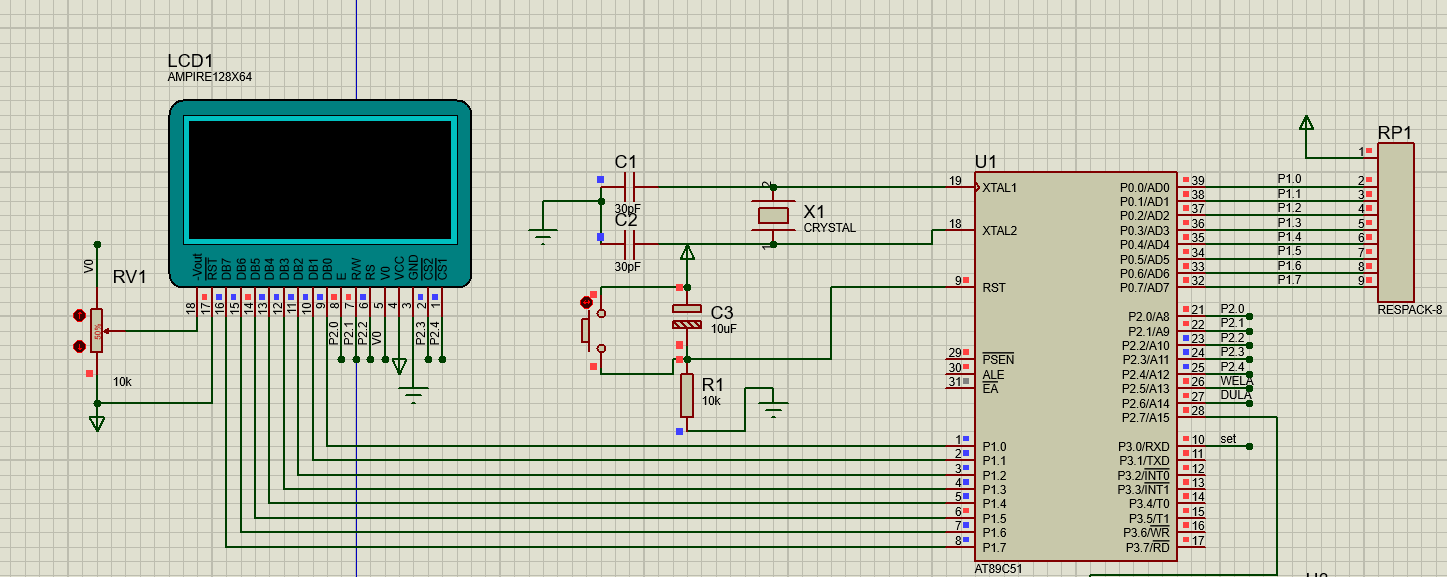Select the ground symbol left of C1 and C2

(543, 238)
